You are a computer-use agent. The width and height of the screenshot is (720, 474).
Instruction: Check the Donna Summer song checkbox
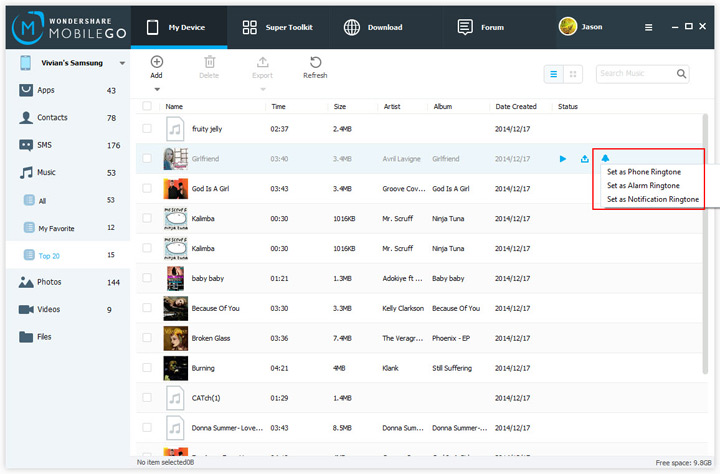147,427
